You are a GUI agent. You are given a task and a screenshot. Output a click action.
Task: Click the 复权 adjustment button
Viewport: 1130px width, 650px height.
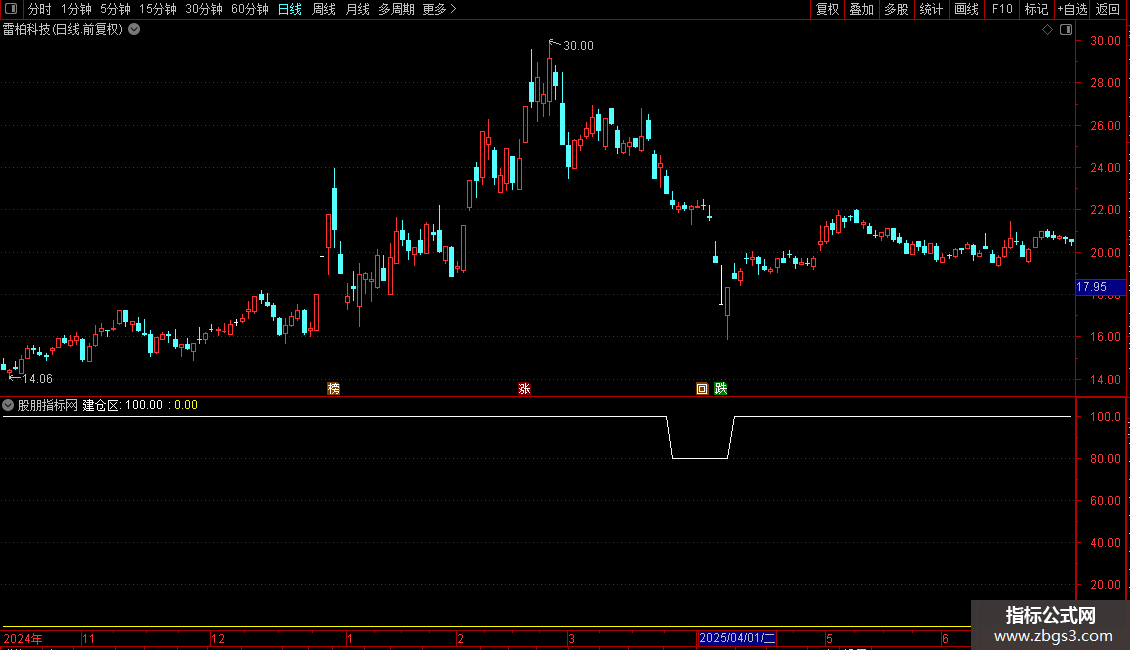click(x=827, y=9)
